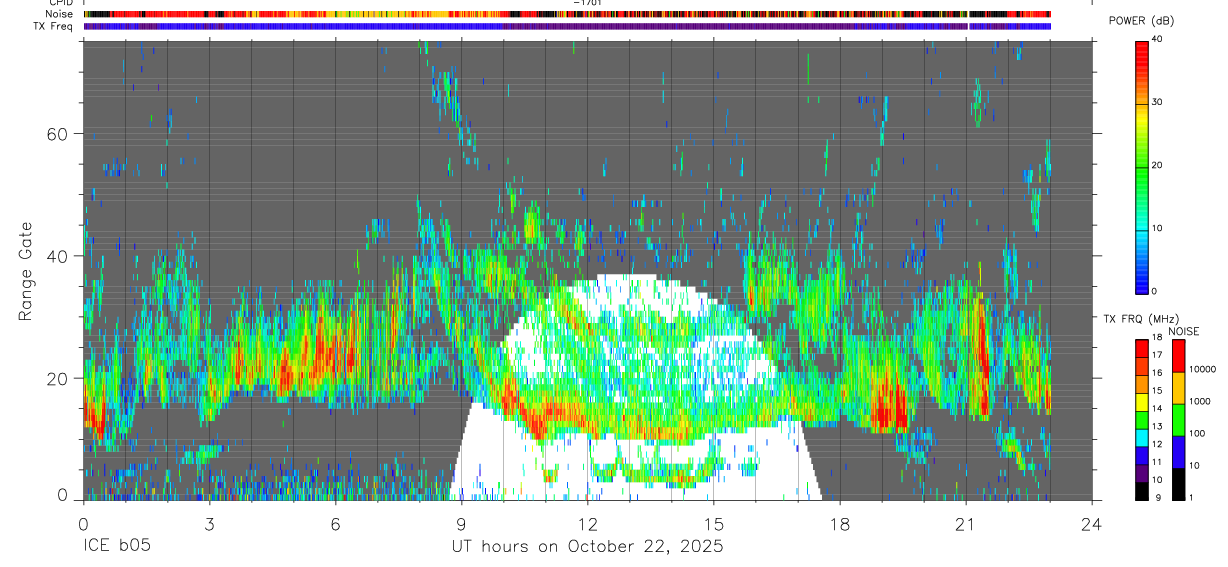Select the green swatch in the TX FRQ legend
This screenshot has height=567, width=1228.
[1141, 419]
